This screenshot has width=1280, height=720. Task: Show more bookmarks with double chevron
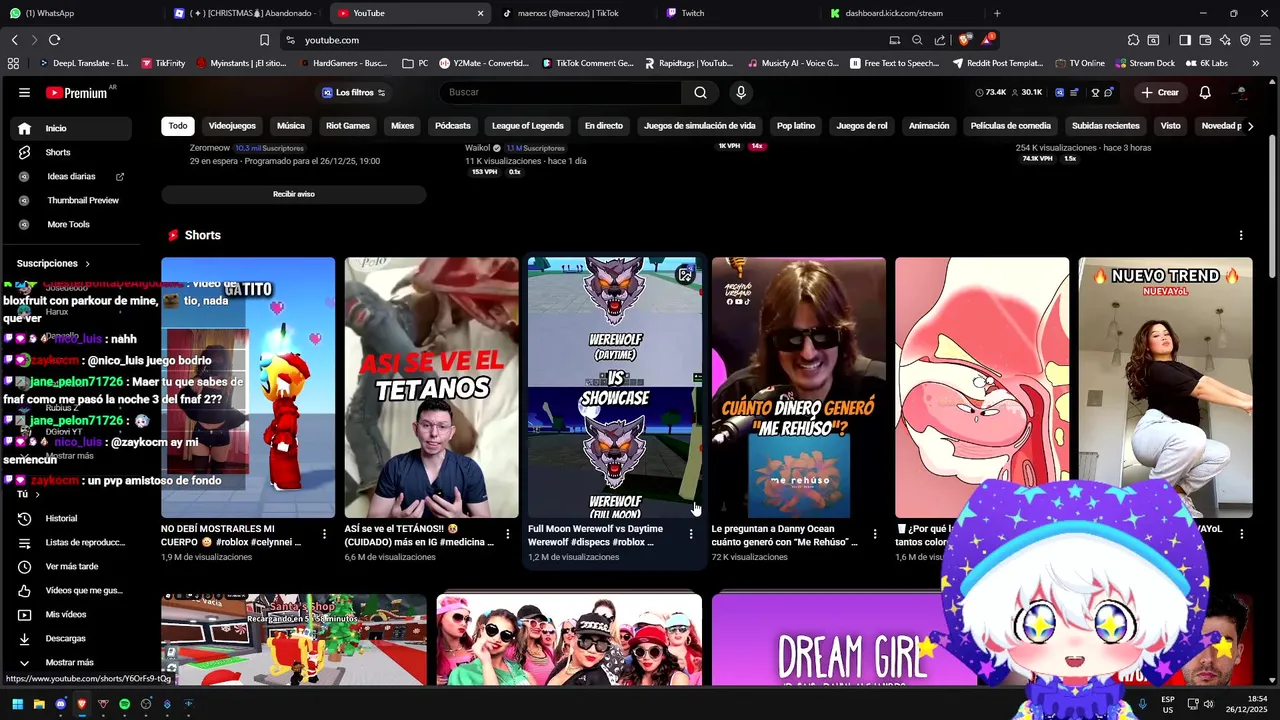point(1256,63)
